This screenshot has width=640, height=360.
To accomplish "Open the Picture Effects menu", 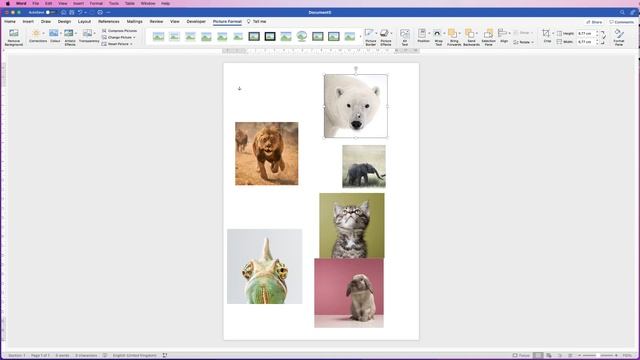I will [386, 37].
